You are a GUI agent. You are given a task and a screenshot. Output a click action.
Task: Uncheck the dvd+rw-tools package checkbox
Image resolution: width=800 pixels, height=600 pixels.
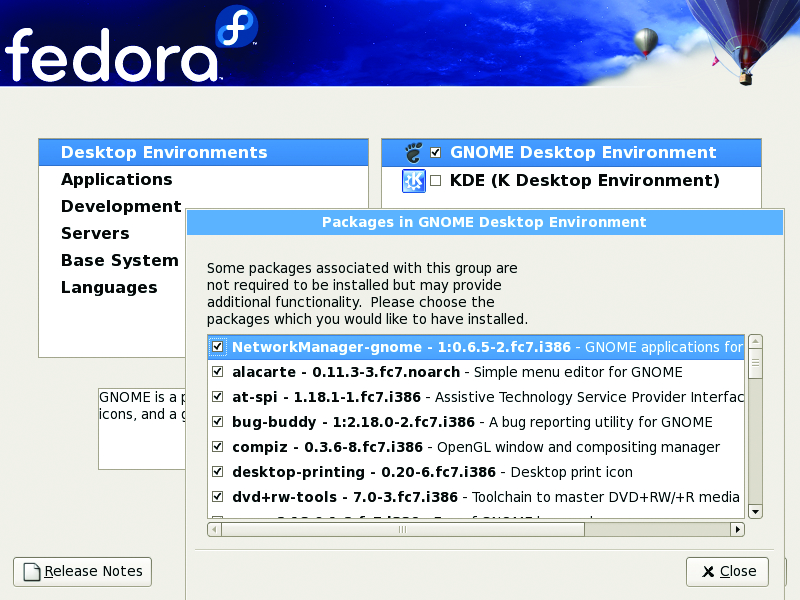click(218, 497)
